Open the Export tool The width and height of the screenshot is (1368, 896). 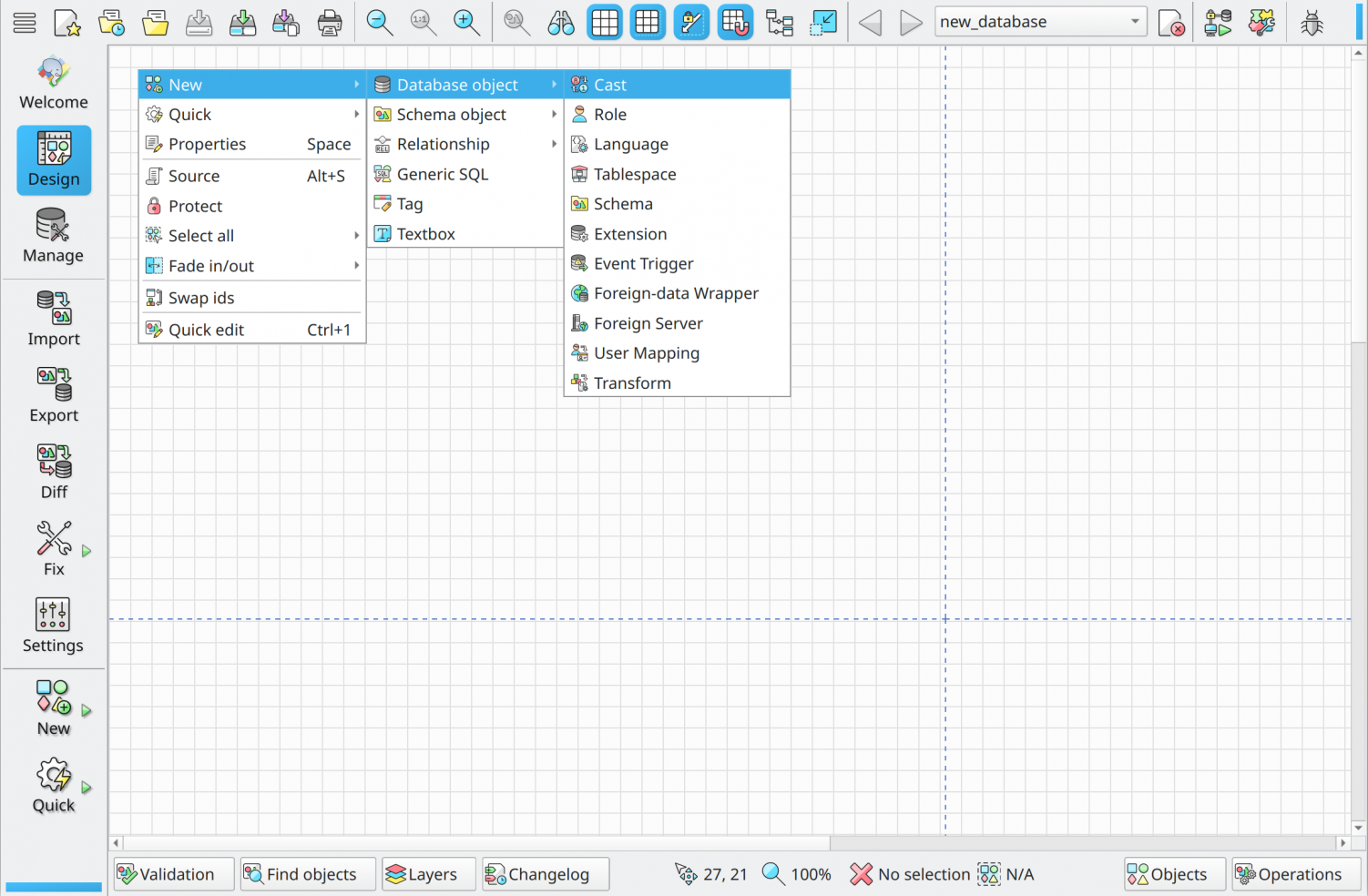54,395
